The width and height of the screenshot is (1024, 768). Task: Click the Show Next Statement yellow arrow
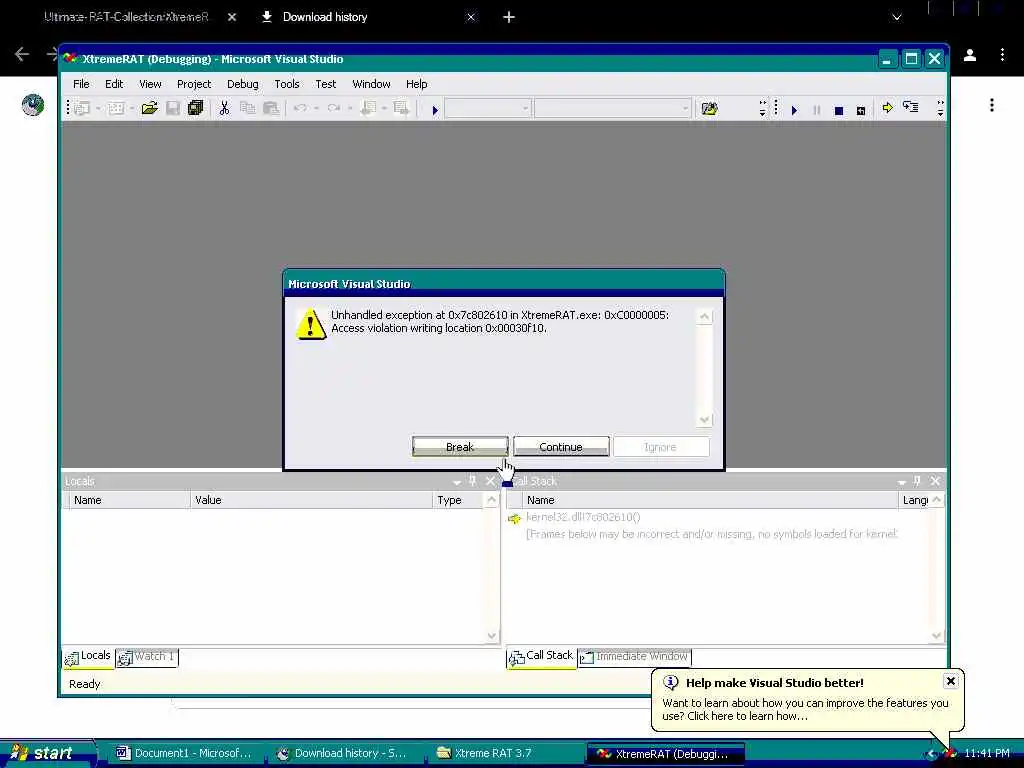click(x=888, y=108)
